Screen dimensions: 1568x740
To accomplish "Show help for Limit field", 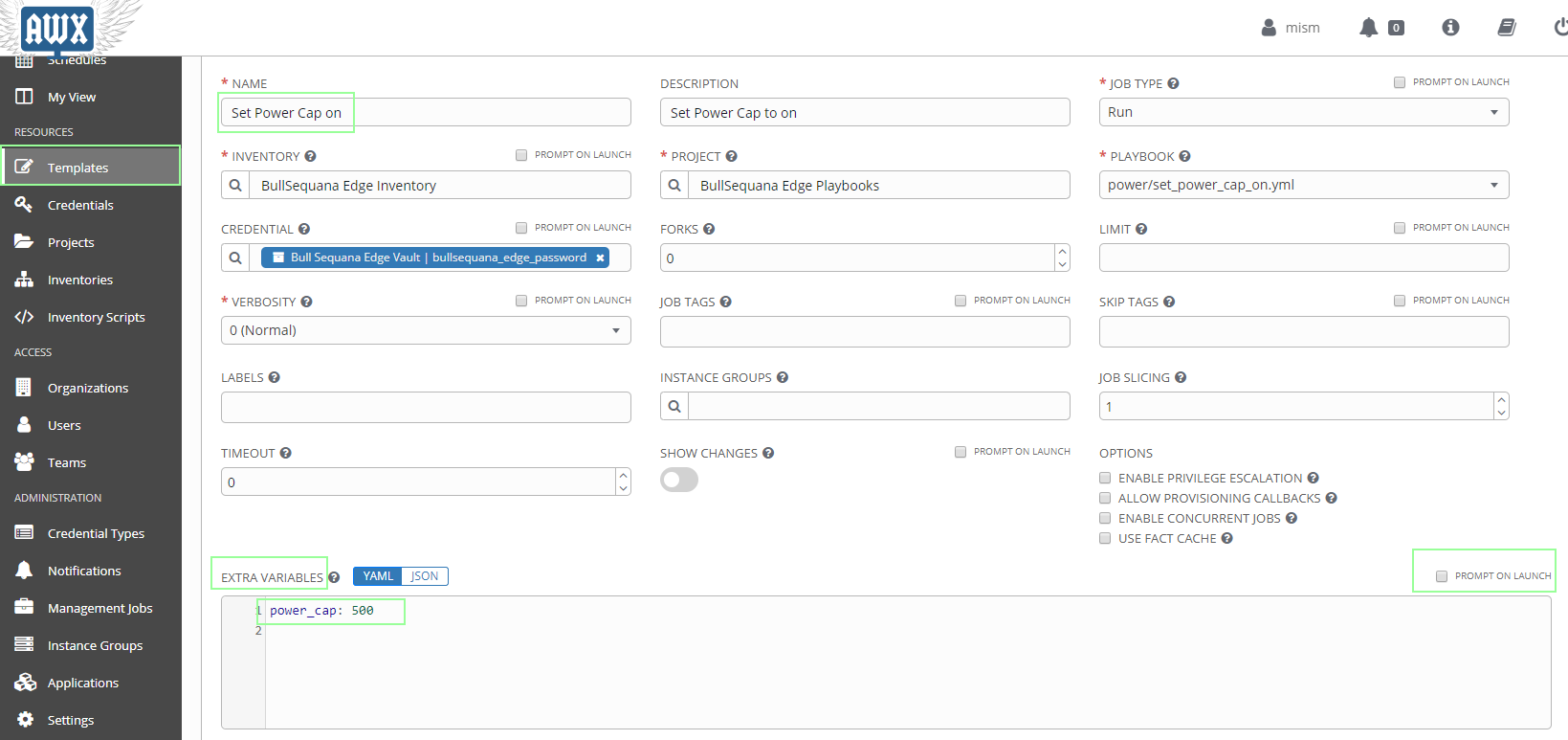I will click(1141, 229).
